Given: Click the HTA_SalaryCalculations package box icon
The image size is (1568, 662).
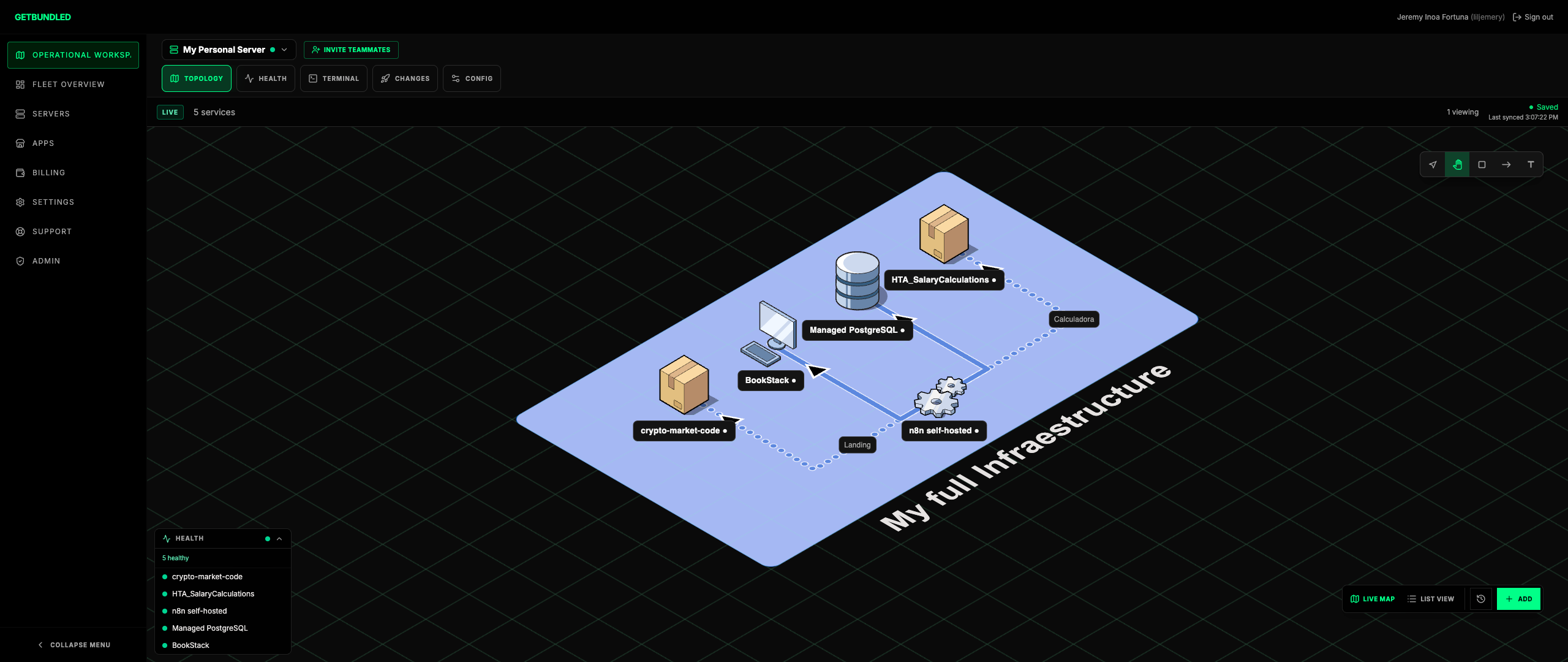Looking at the screenshot, I should tap(944, 234).
